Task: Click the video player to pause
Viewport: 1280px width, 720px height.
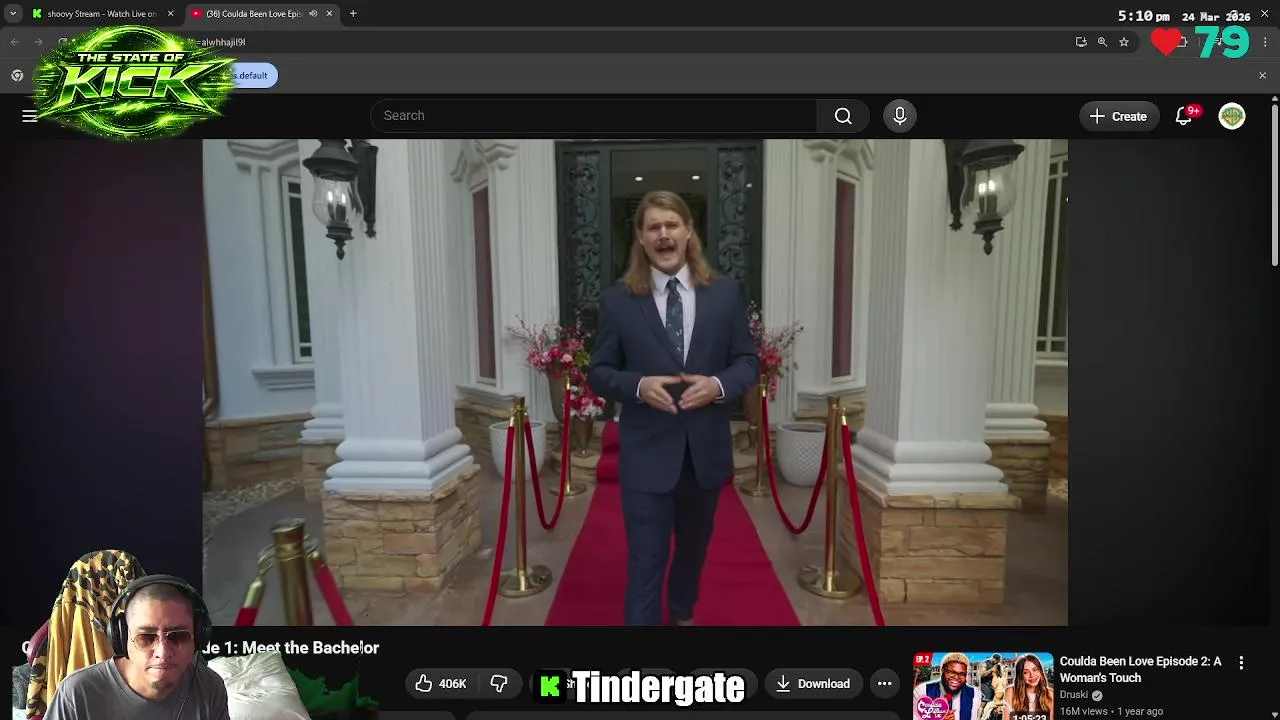Action: pos(635,382)
